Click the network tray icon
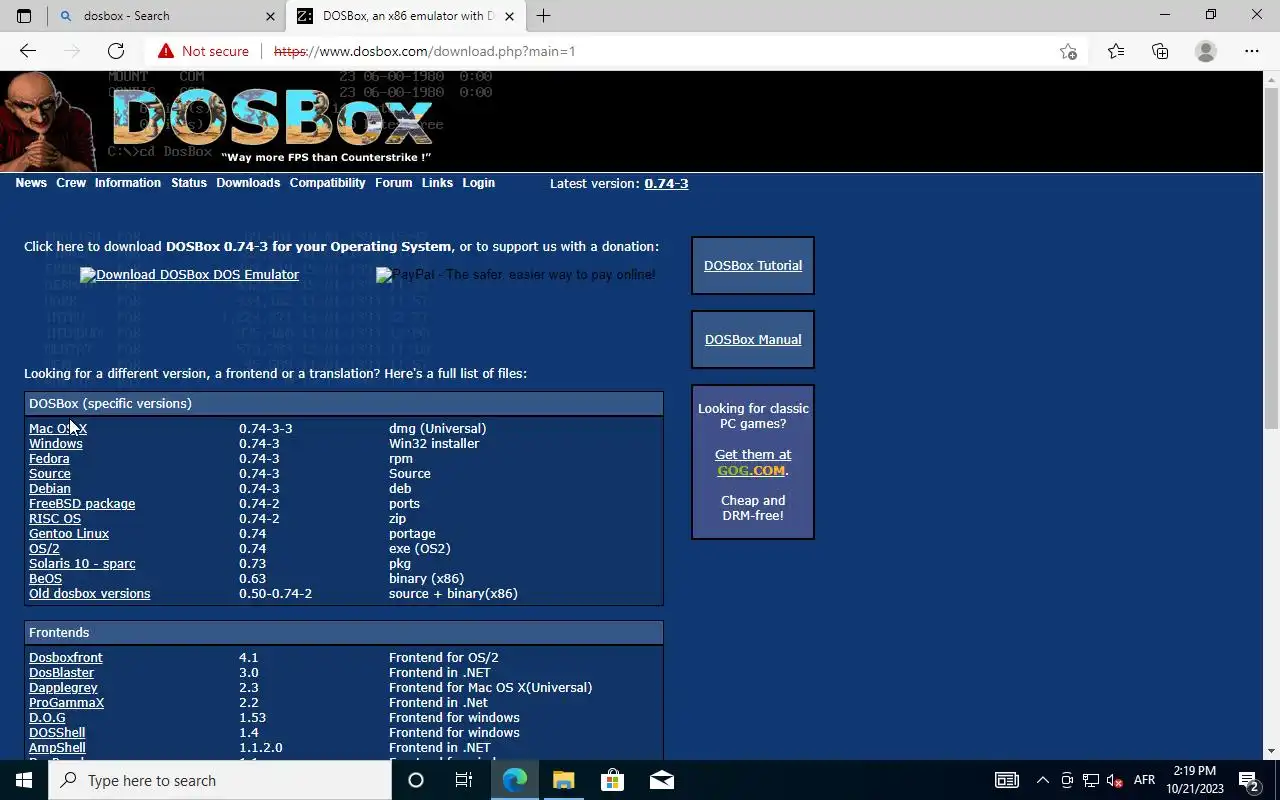The width and height of the screenshot is (1280, 800). point(1090,780)
